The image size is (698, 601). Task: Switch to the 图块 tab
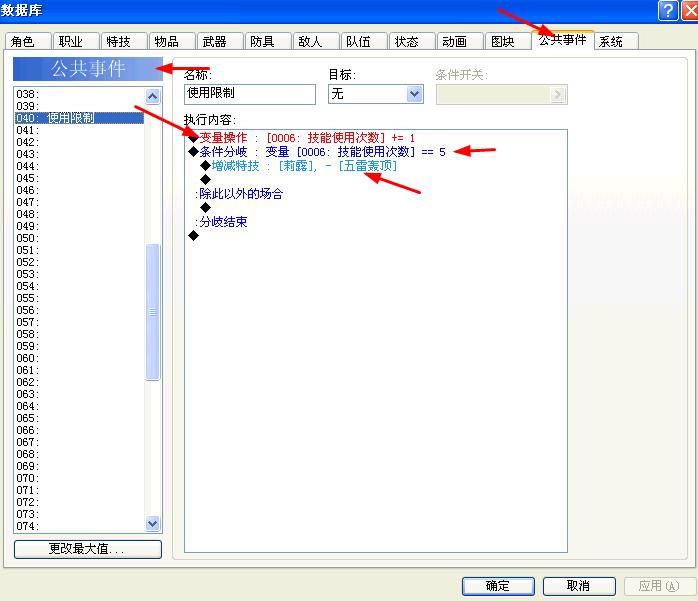click(508, 41)
